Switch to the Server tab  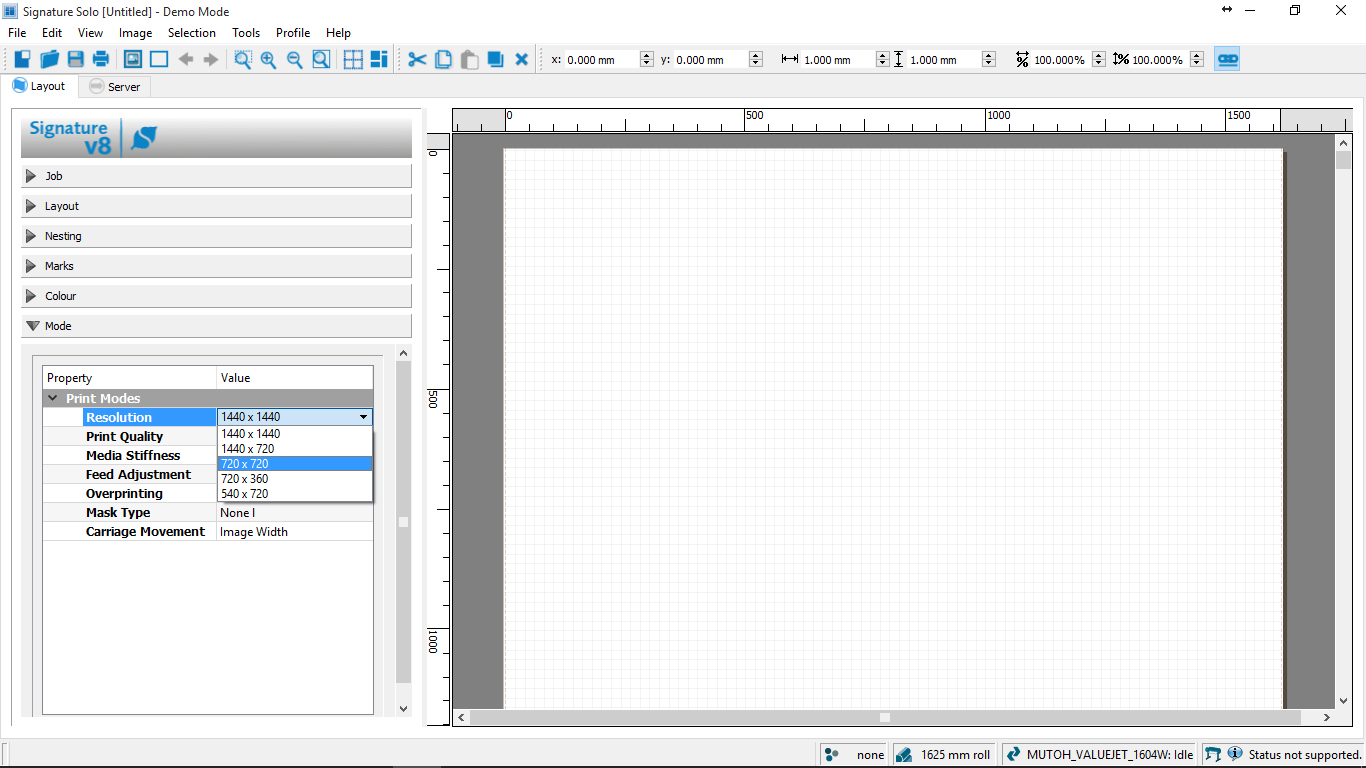click(x=114, y=87)
